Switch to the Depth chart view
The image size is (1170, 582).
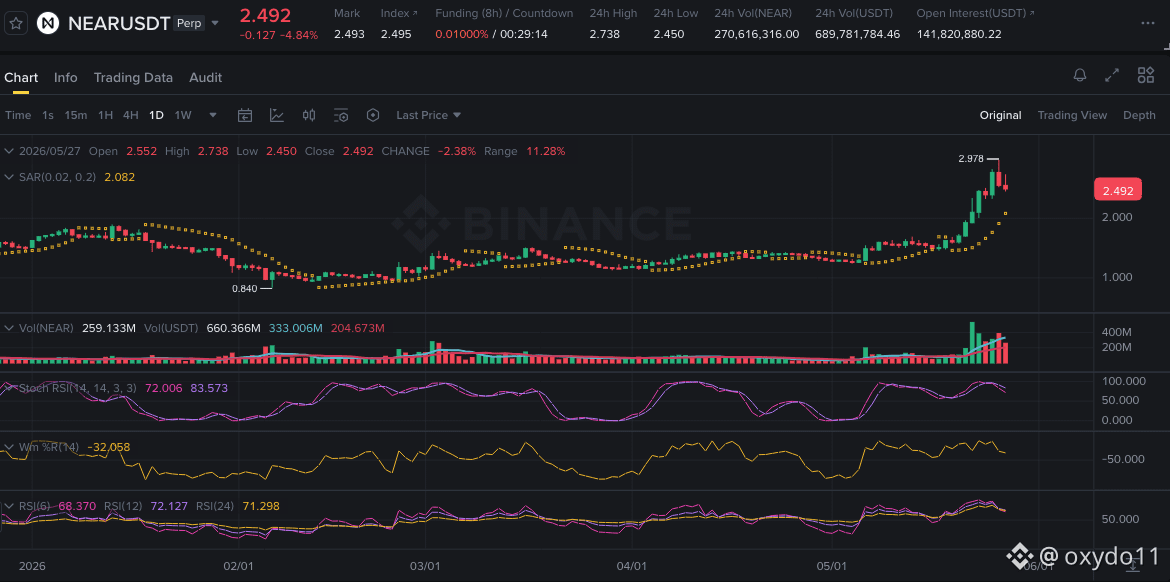click(x=1139, y=115)
